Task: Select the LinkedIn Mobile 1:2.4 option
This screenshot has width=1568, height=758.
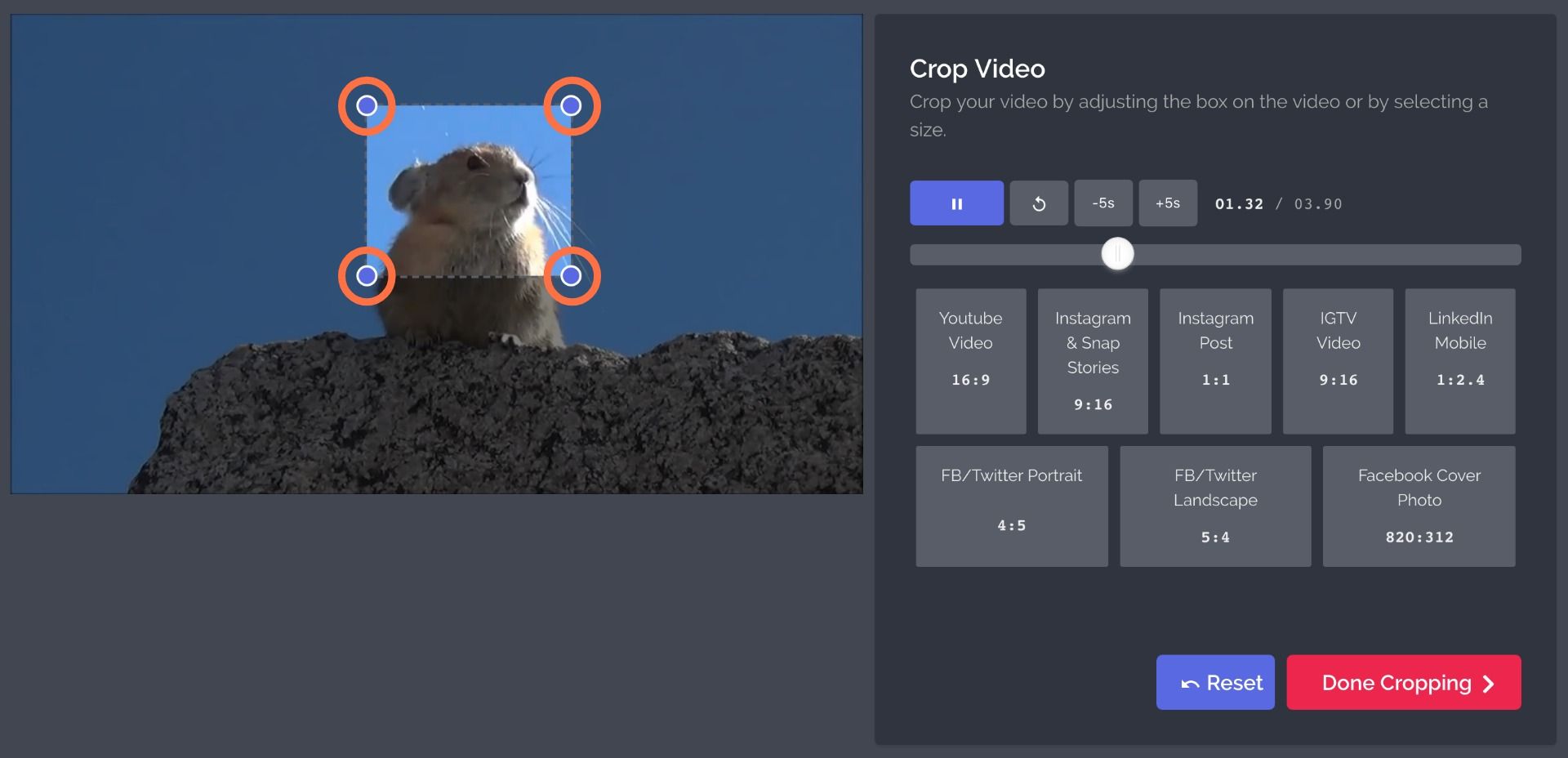Action: [1460, 361]
